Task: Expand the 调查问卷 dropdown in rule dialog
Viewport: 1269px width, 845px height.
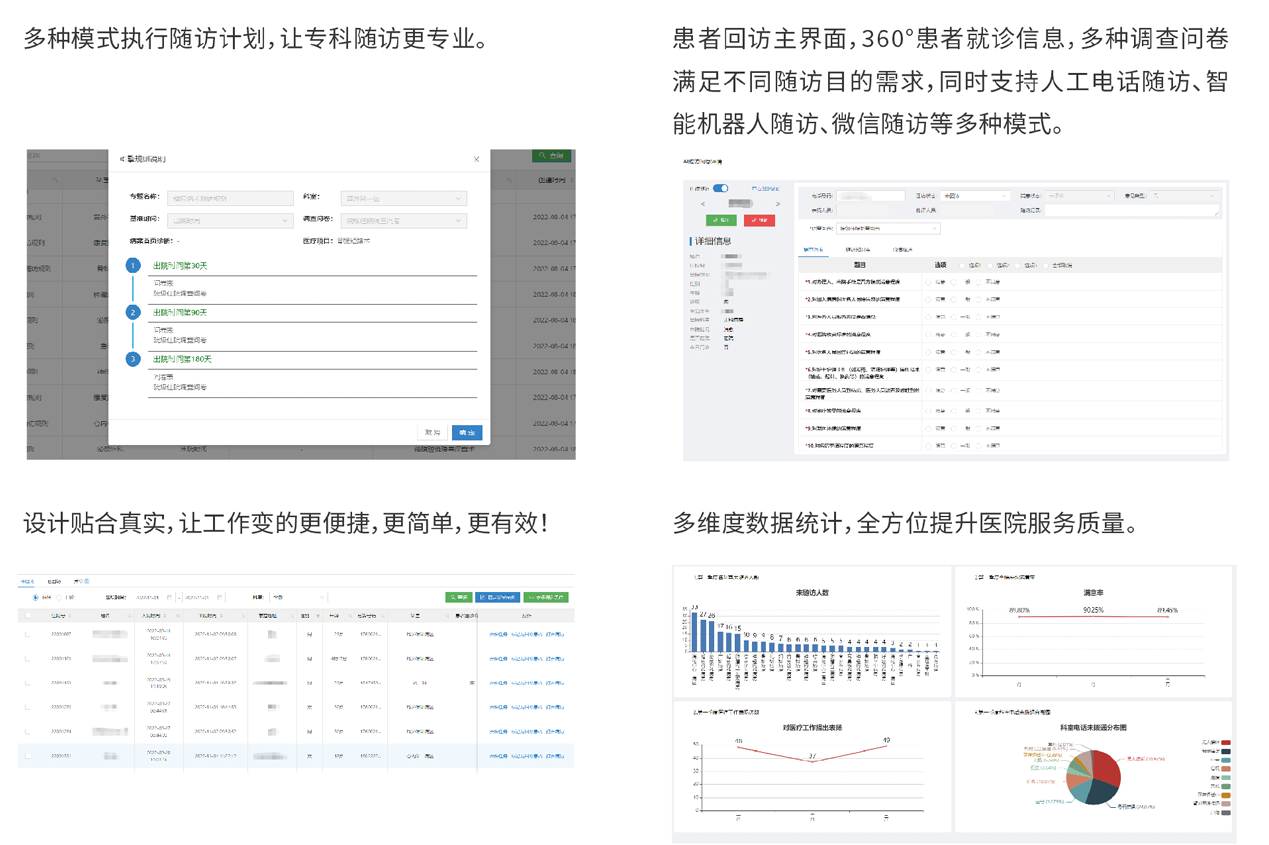Action: point(403,220)
